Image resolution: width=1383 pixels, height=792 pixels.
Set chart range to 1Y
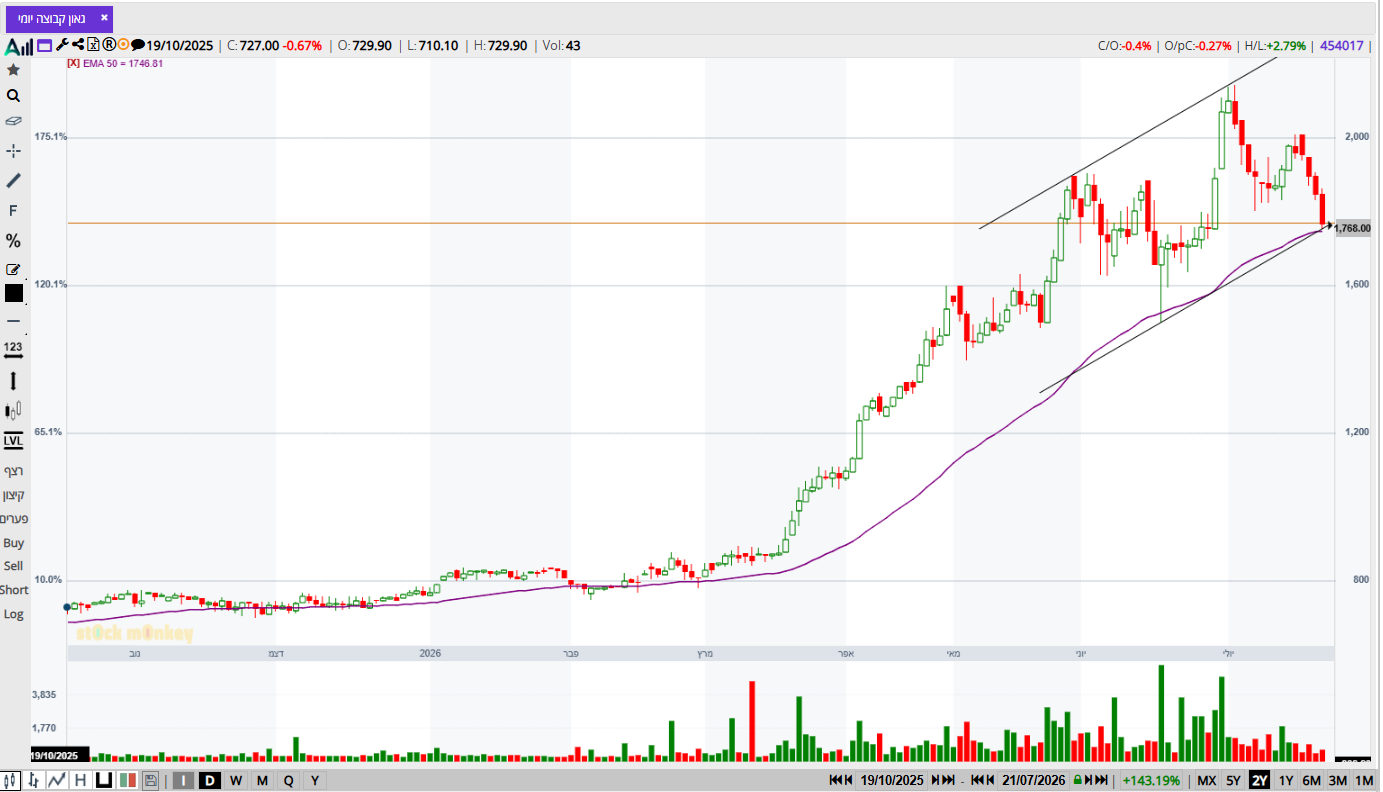coord(1286,781)
